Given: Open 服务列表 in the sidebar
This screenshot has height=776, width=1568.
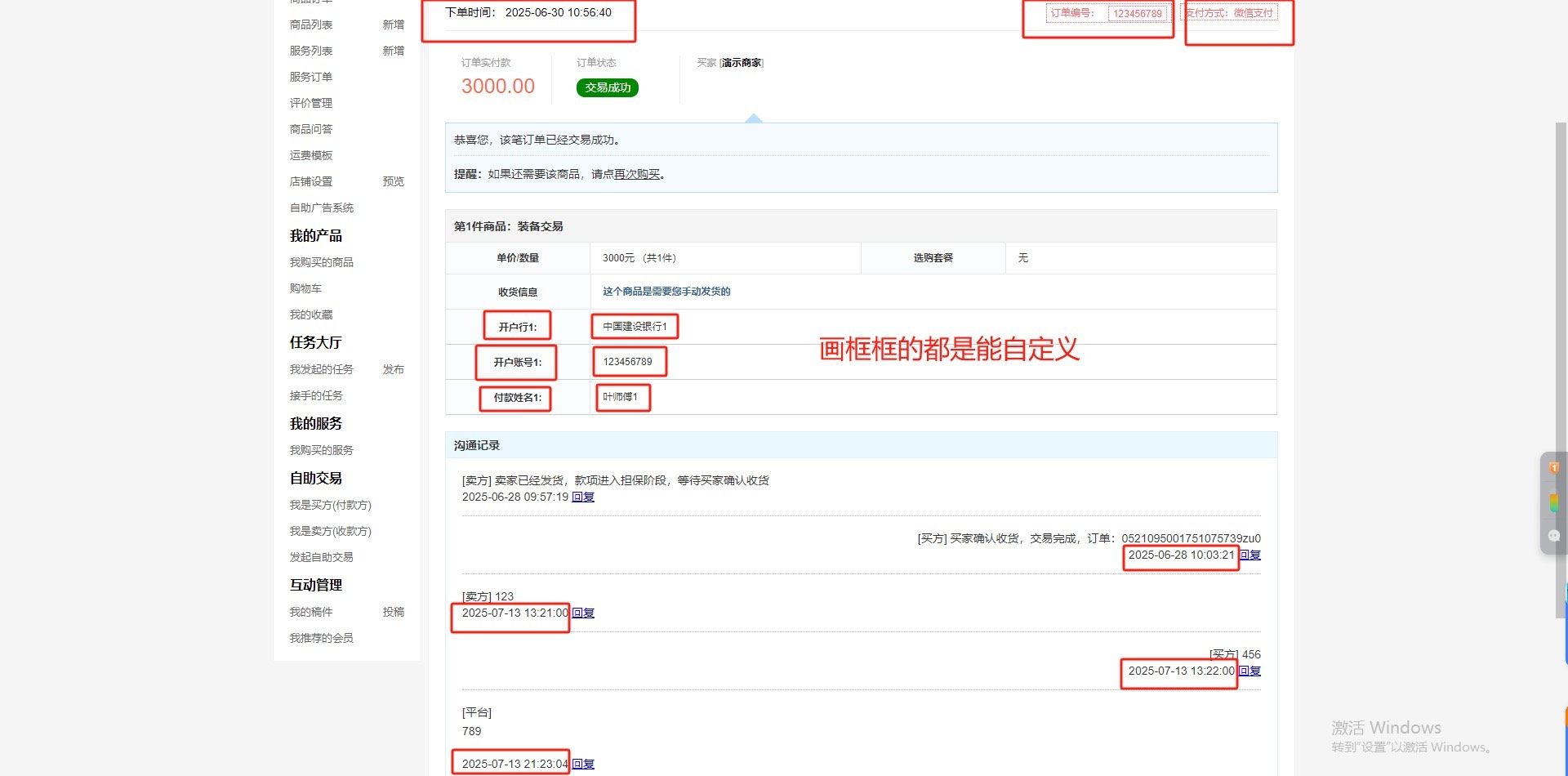Looking at the screenshot, I should 310,51.
